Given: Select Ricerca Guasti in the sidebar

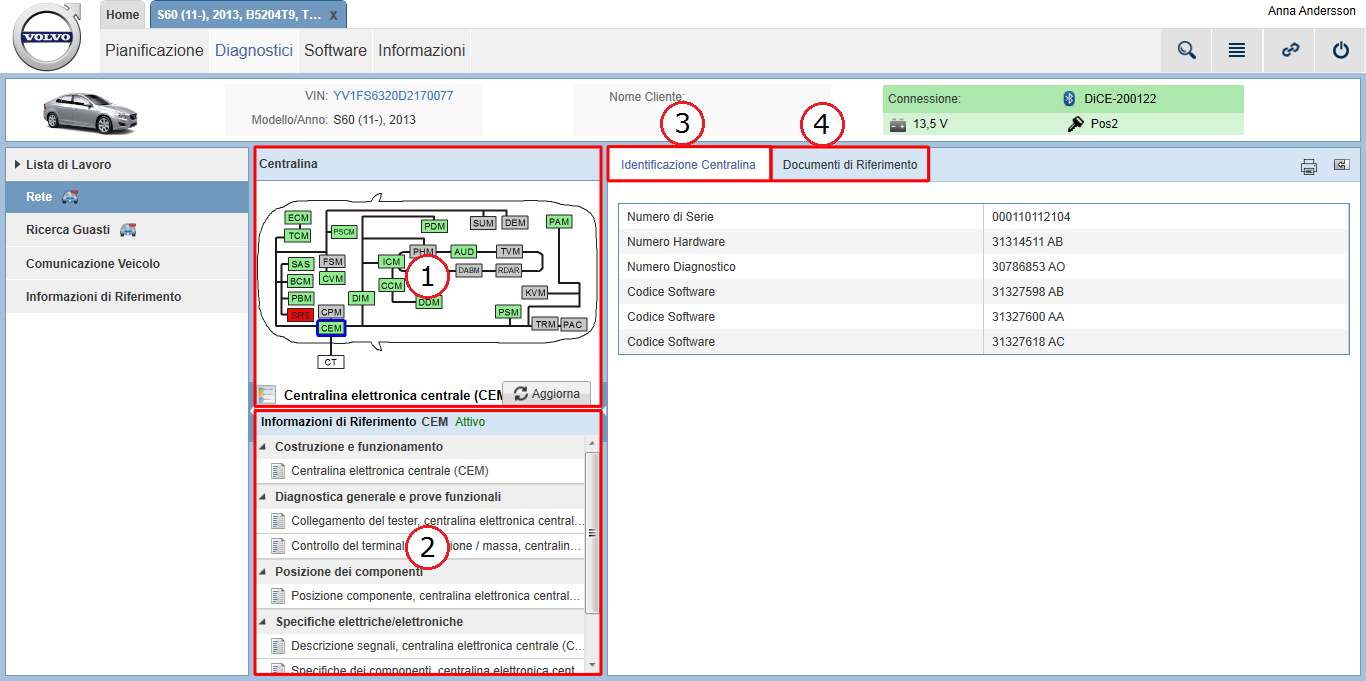Looking at the screenshot, I should click(x=126, y=230).
